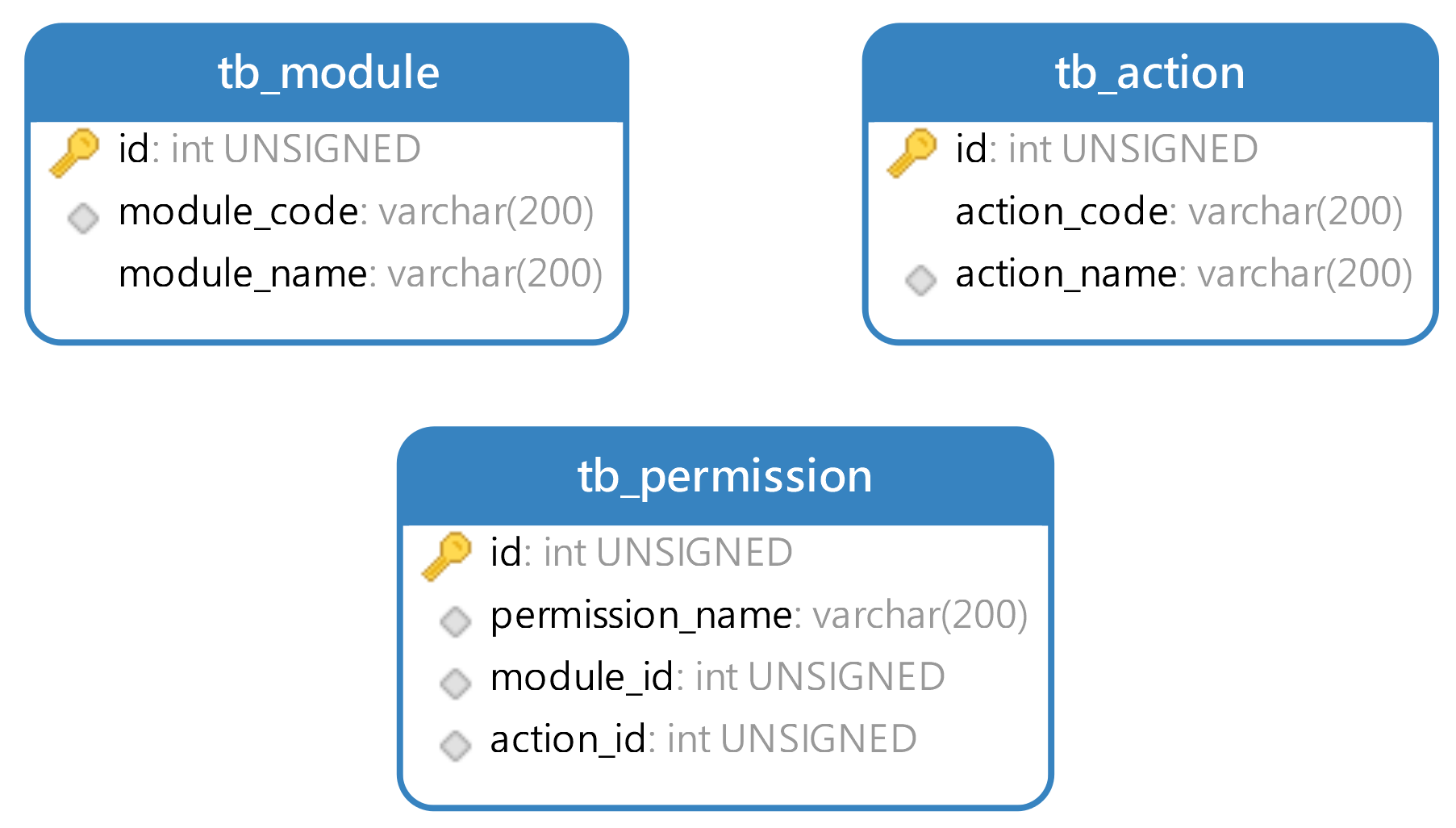Image resolution: width=1456 pixels, height=828 pixels.
Task: Select the module_id int UNSIGNED column
Action: pyautogui.click(x=725, y=677)
